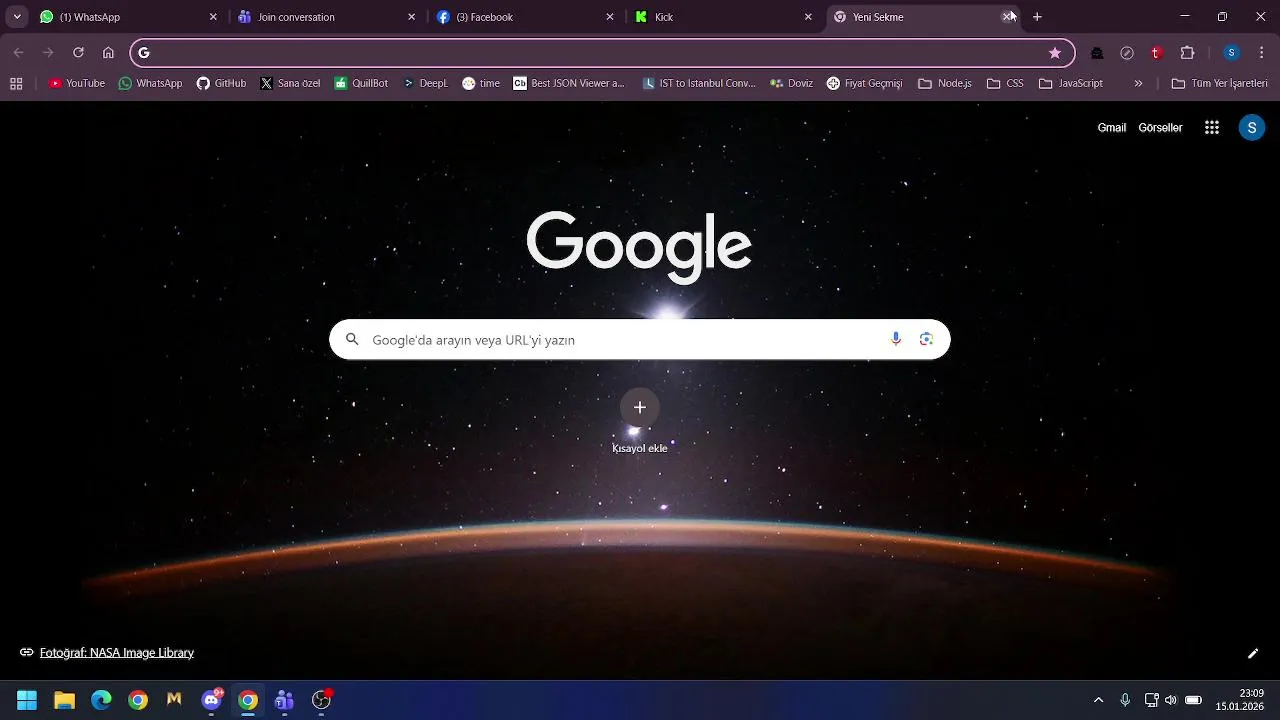Expand the CSS bookmarks folder
Screen dimensions: 1280x720
coord(1005,84)
